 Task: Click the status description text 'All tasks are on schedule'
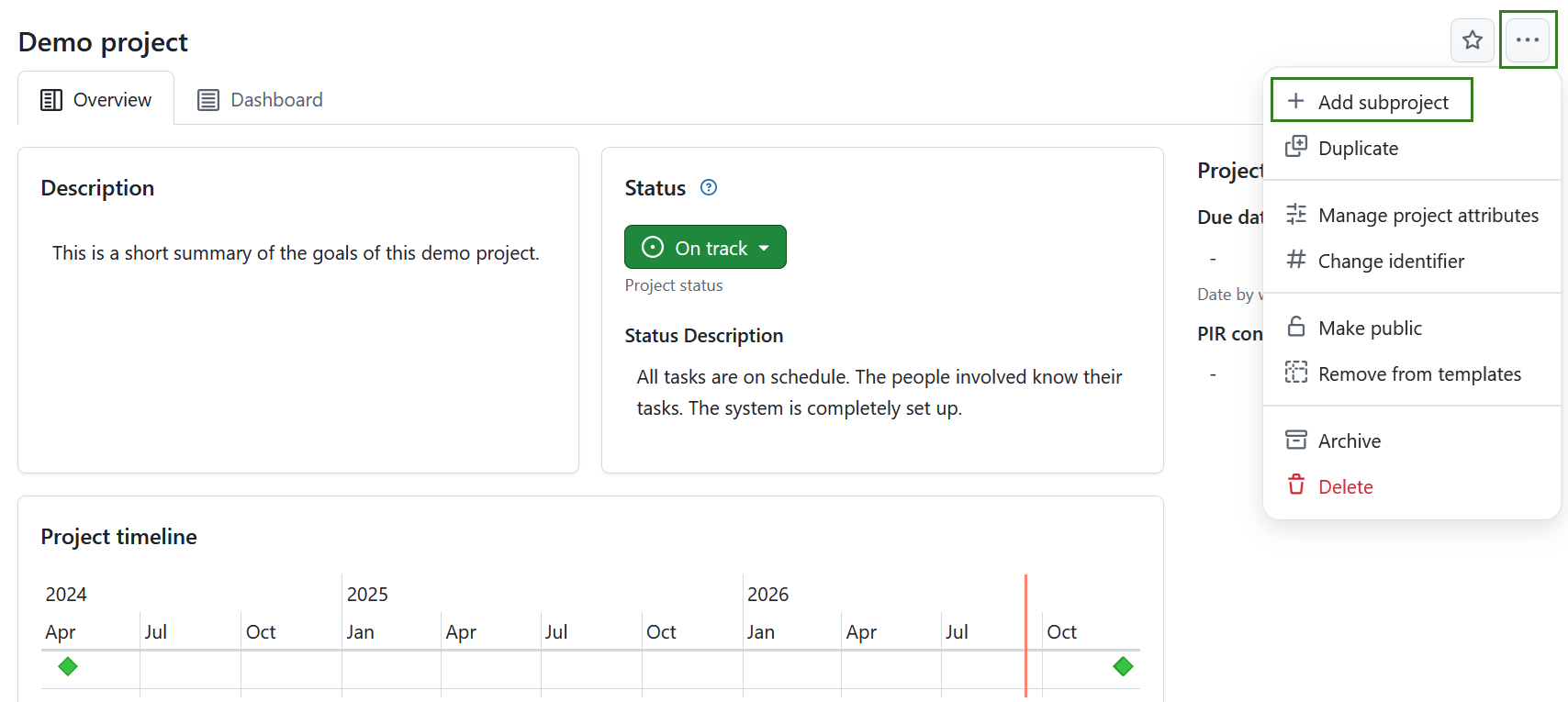pyautogui.click(x=879, y=392)
